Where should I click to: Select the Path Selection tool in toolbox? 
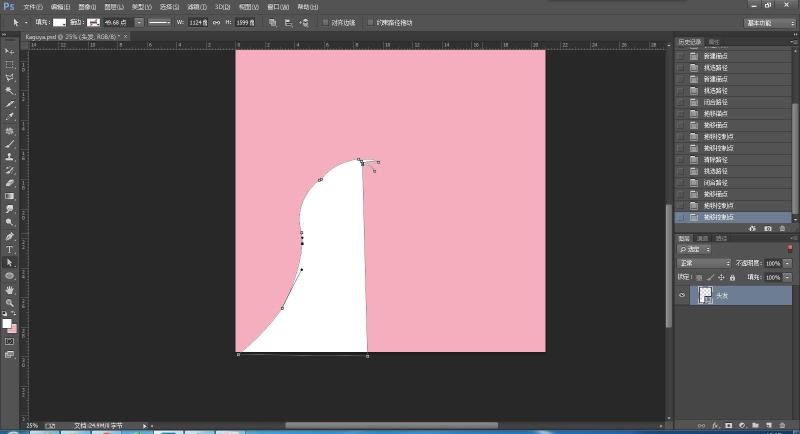click(x=9, y=263)
